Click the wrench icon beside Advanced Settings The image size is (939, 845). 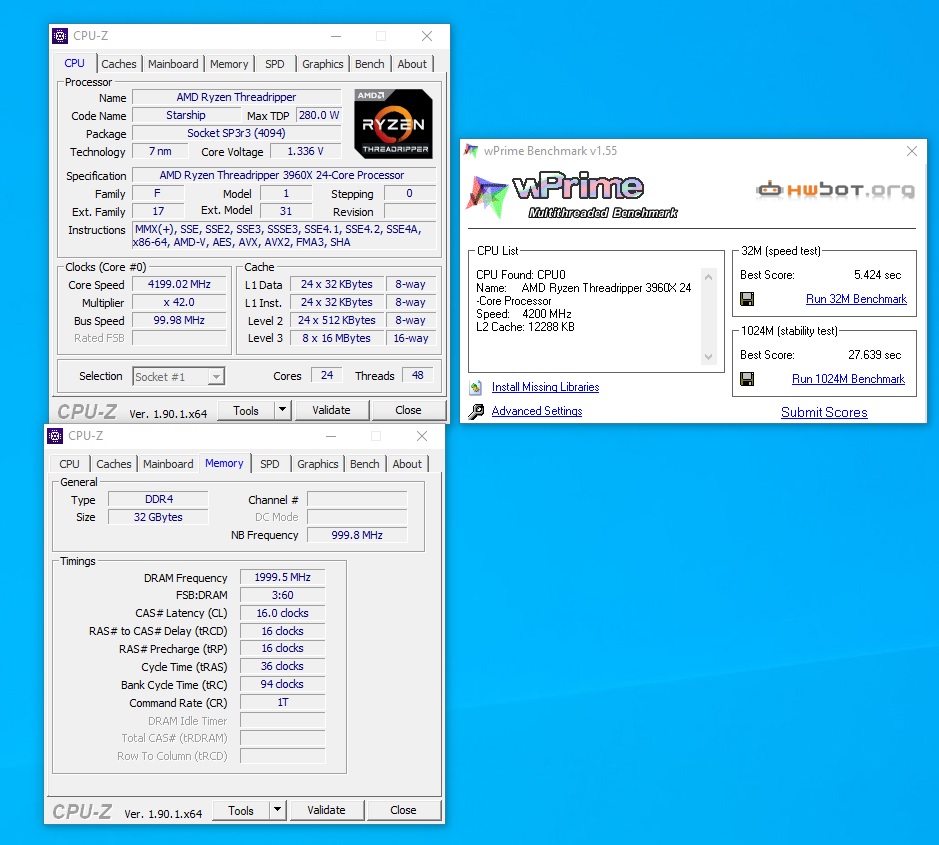476,411
